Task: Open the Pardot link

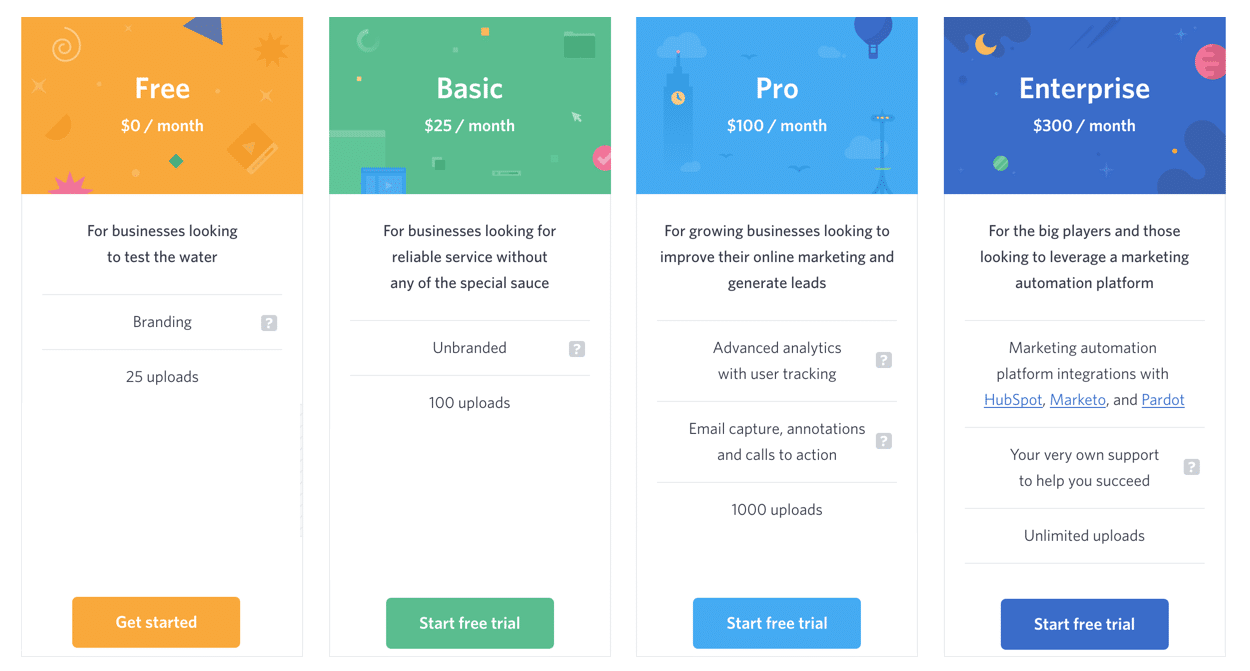Action: point(1163,399)
